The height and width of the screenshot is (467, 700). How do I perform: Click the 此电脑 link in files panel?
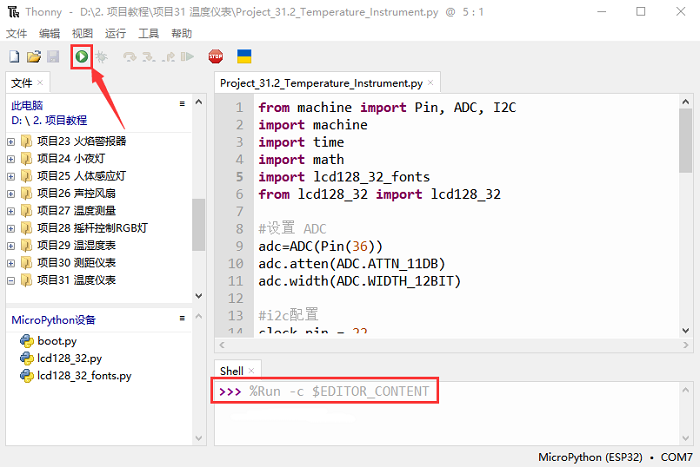pos(27,105)
